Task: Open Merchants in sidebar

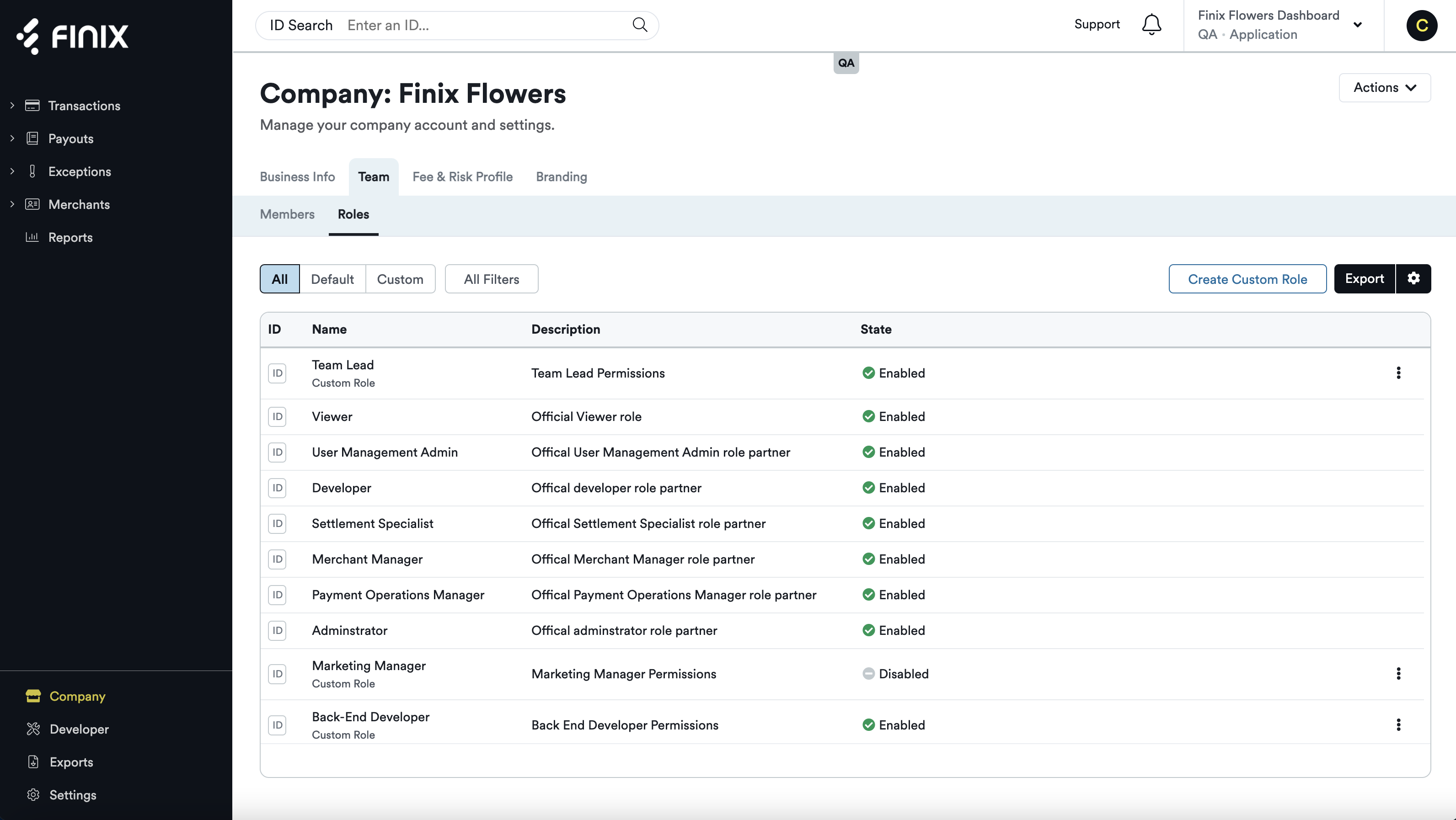Action: point(79,204)
